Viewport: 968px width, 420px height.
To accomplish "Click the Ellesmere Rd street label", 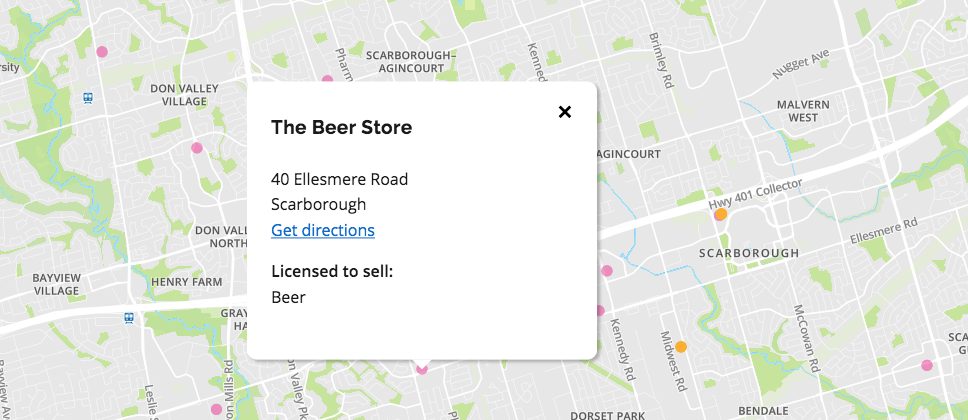I will pyautogui.click(x=883, y=230).
